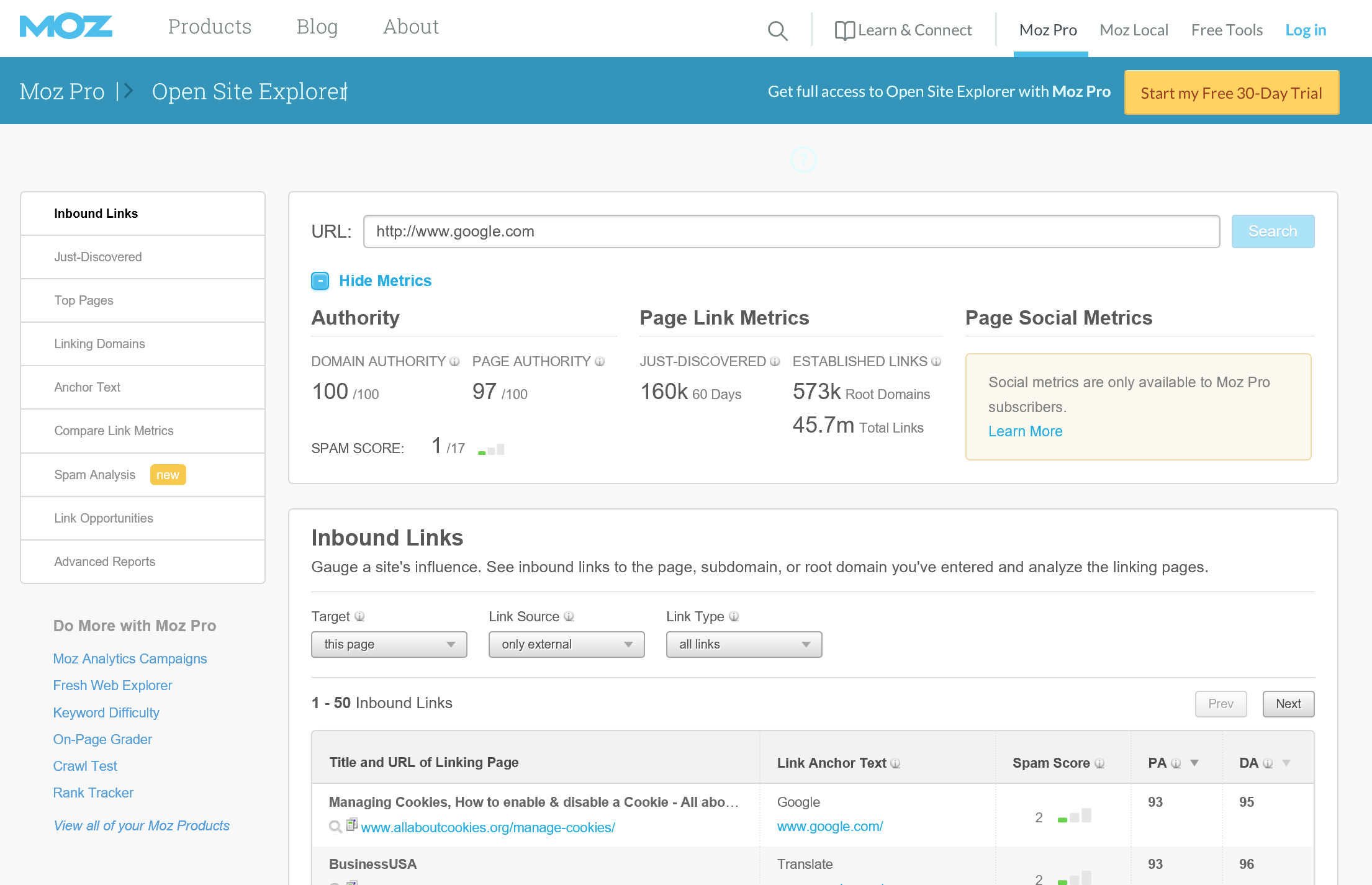Click the Moz logo

[x=66, y=27]
